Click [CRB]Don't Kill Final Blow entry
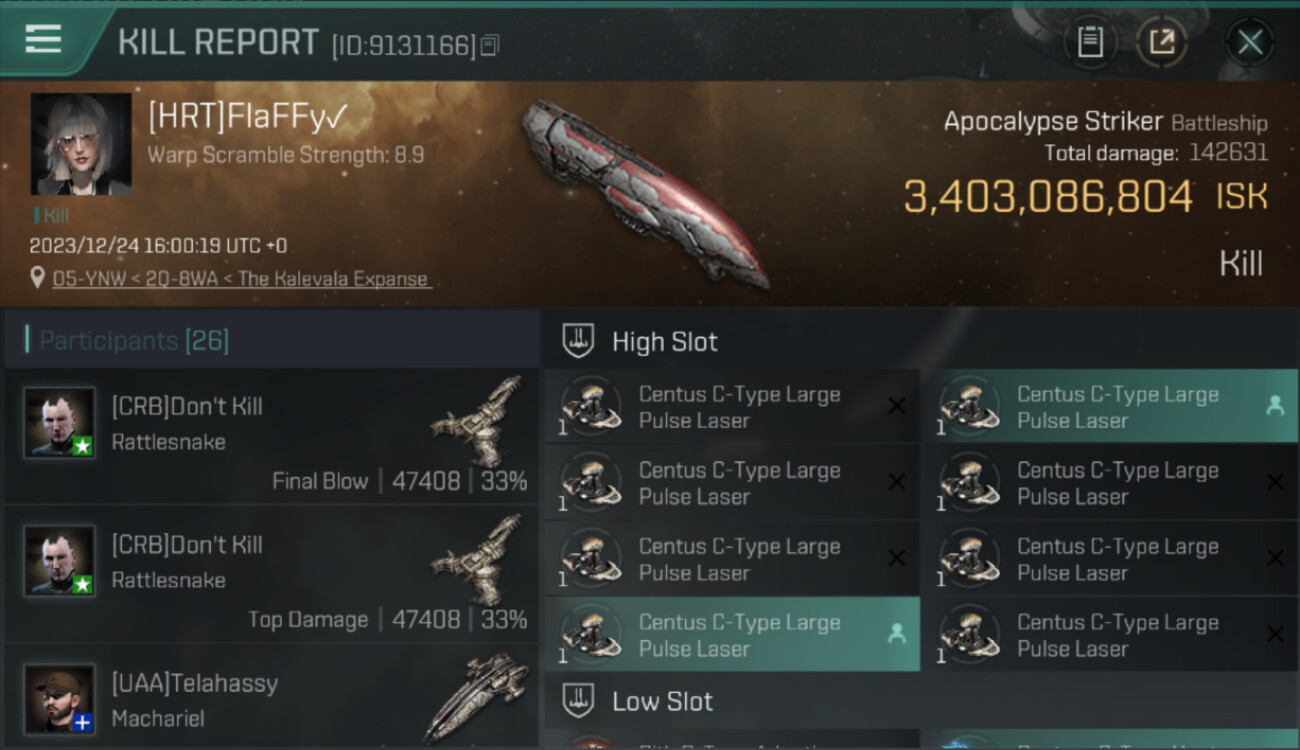Screen dimensions: 1300x750 tap(271, 437)
